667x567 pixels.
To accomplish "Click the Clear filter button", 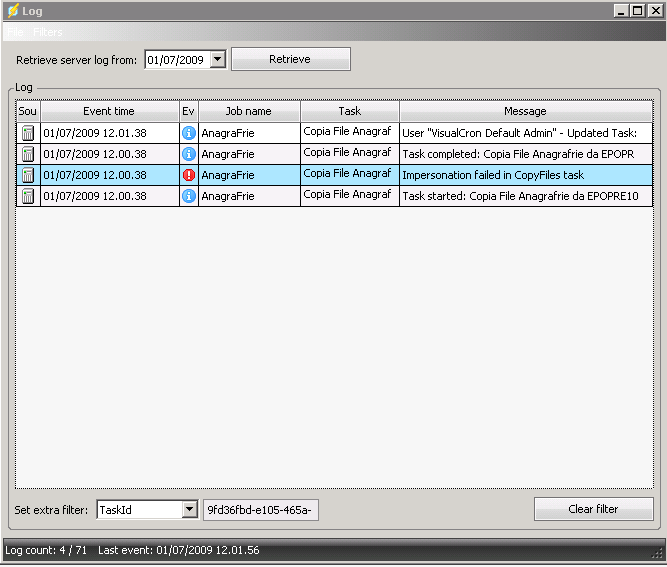I will 593,509.
